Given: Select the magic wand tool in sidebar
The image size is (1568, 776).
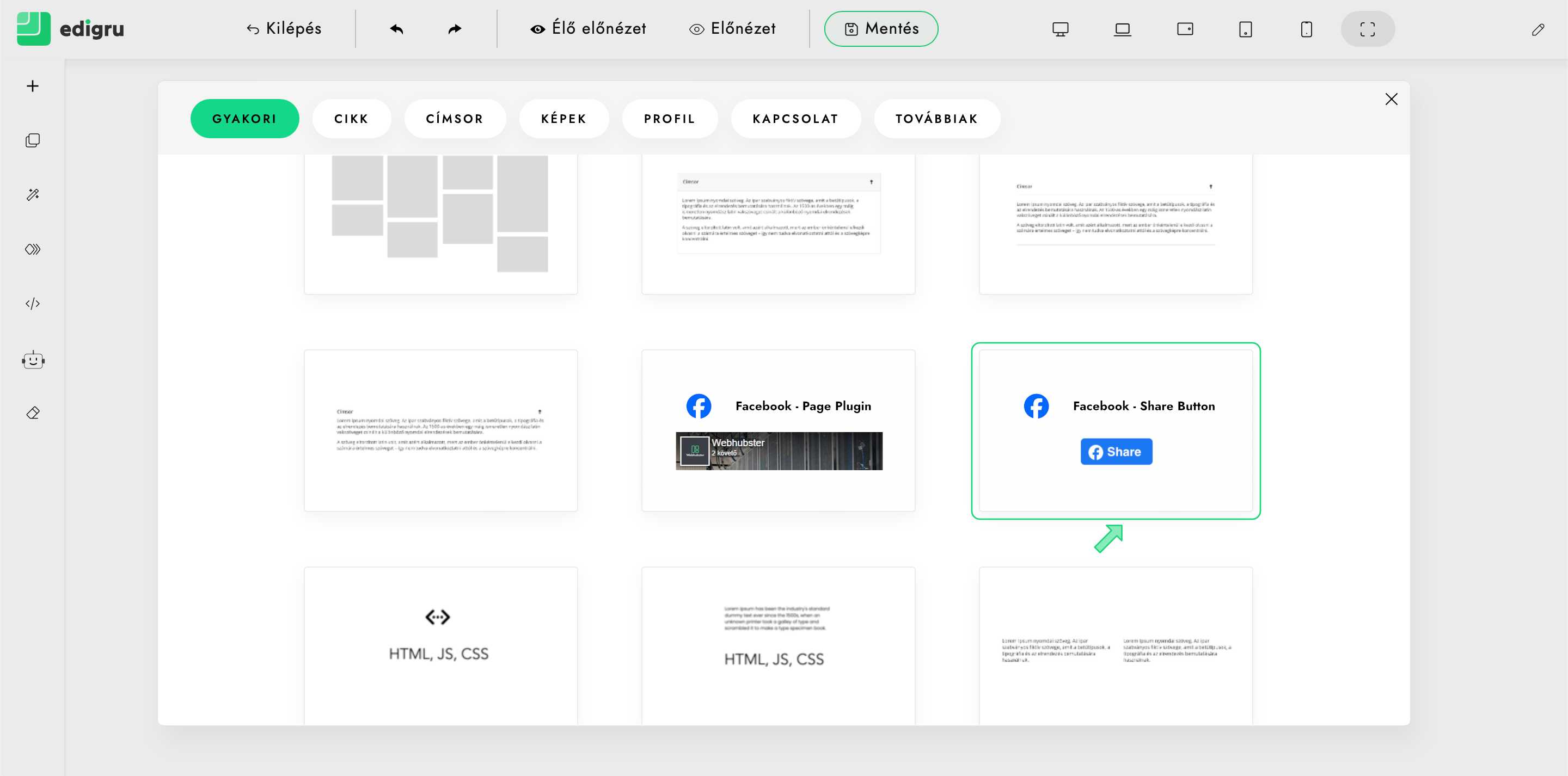Looking at the screenshot, I should pos(33,195).
